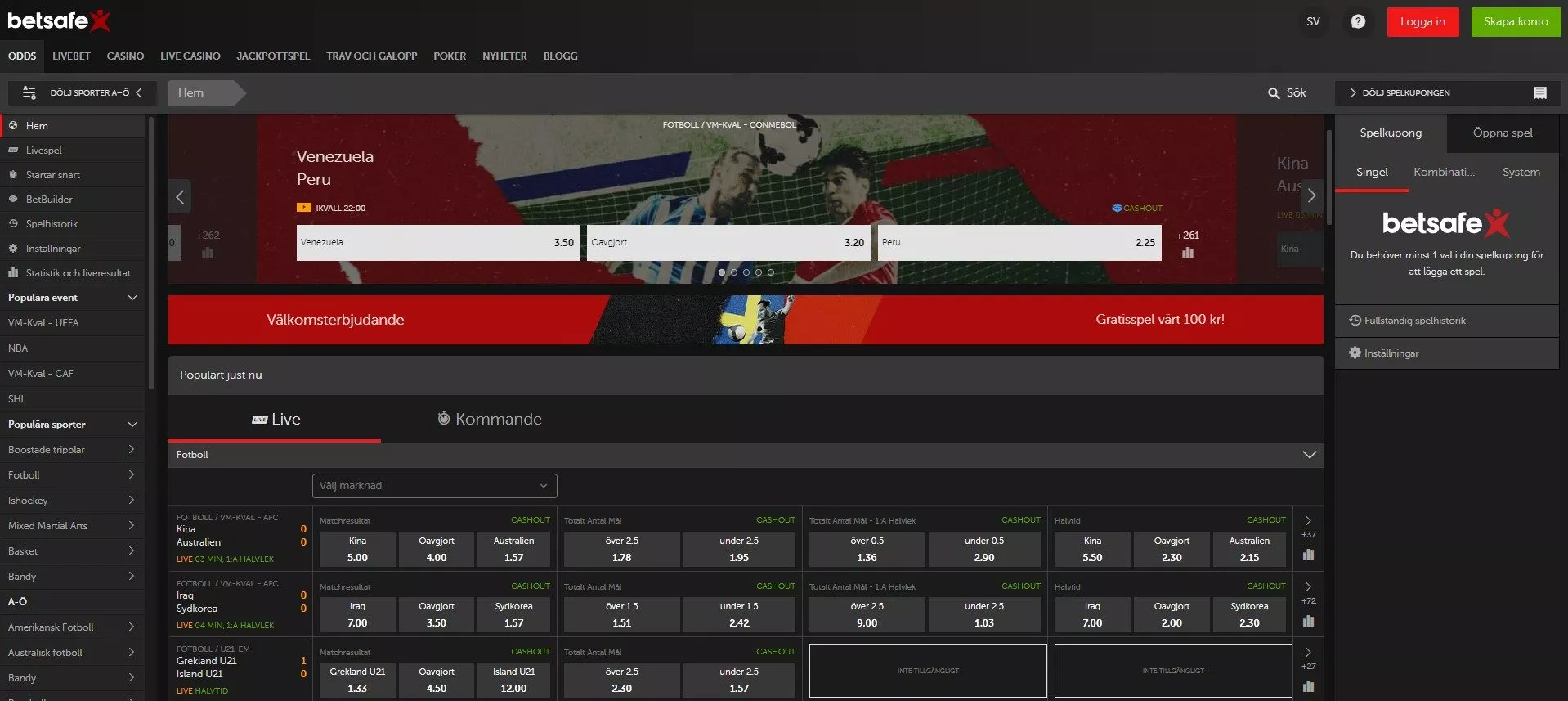Screen dimensions: 1568x701
Task: Hide the betslip with Dölj spelkupongen
Action: [1405, 93]
